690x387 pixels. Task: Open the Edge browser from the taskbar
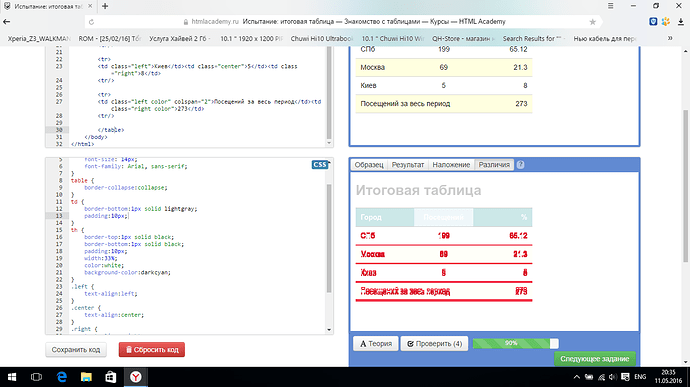tap(62, 377)
